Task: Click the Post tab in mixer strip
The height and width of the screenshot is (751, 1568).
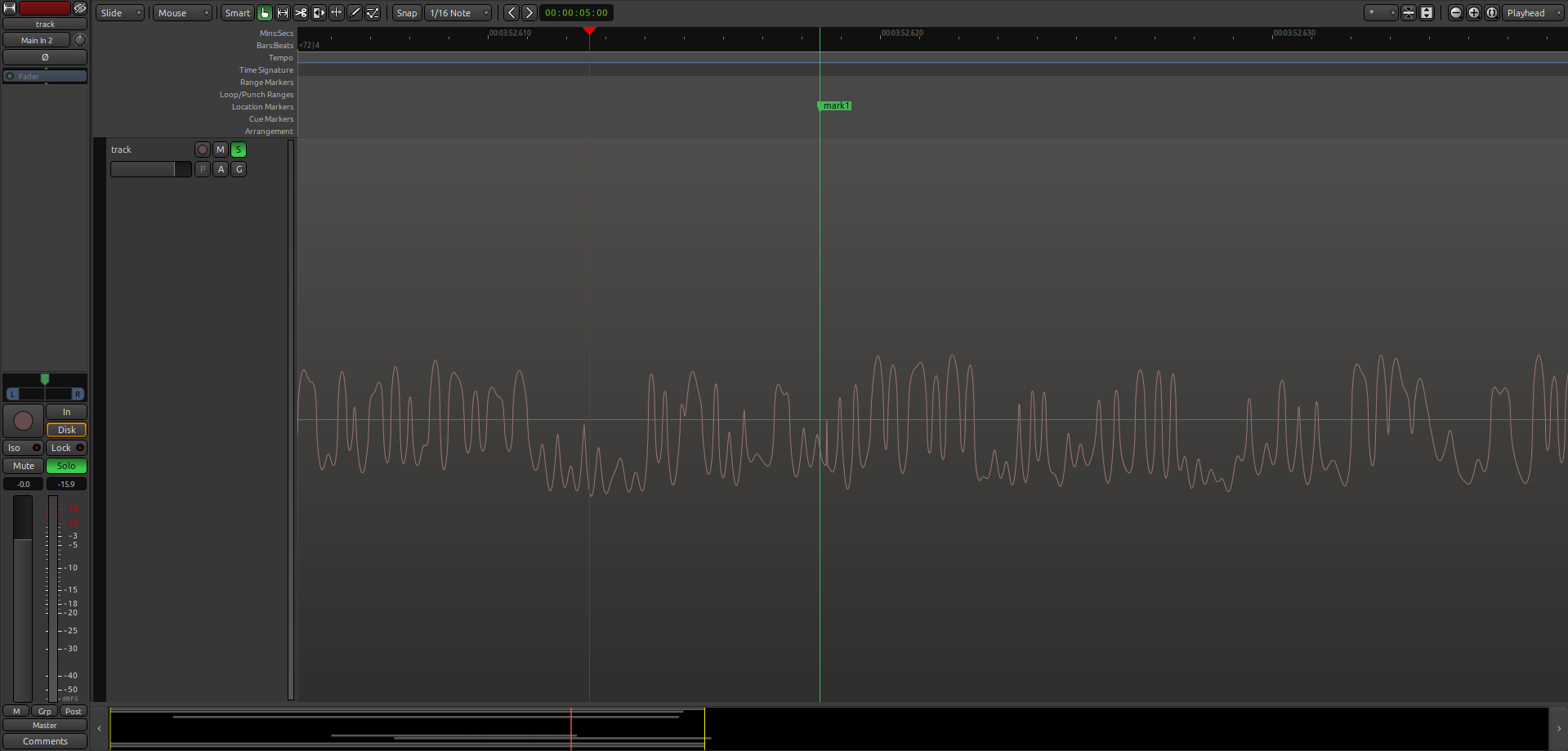Action: [x=74, y=711]
